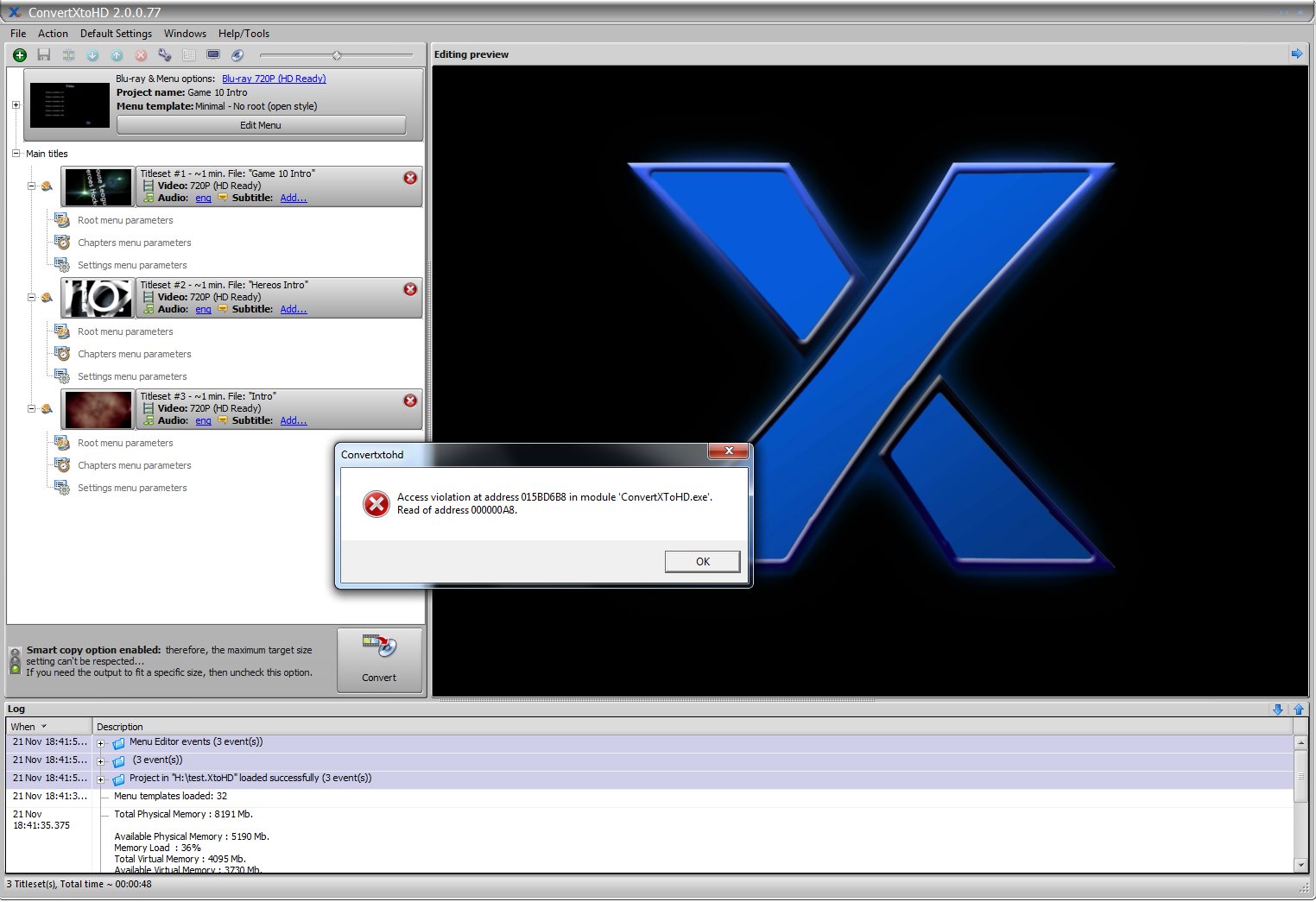Click the grid layout toolbar icon
Viewport: 1316px width, 902px height.
189,55
